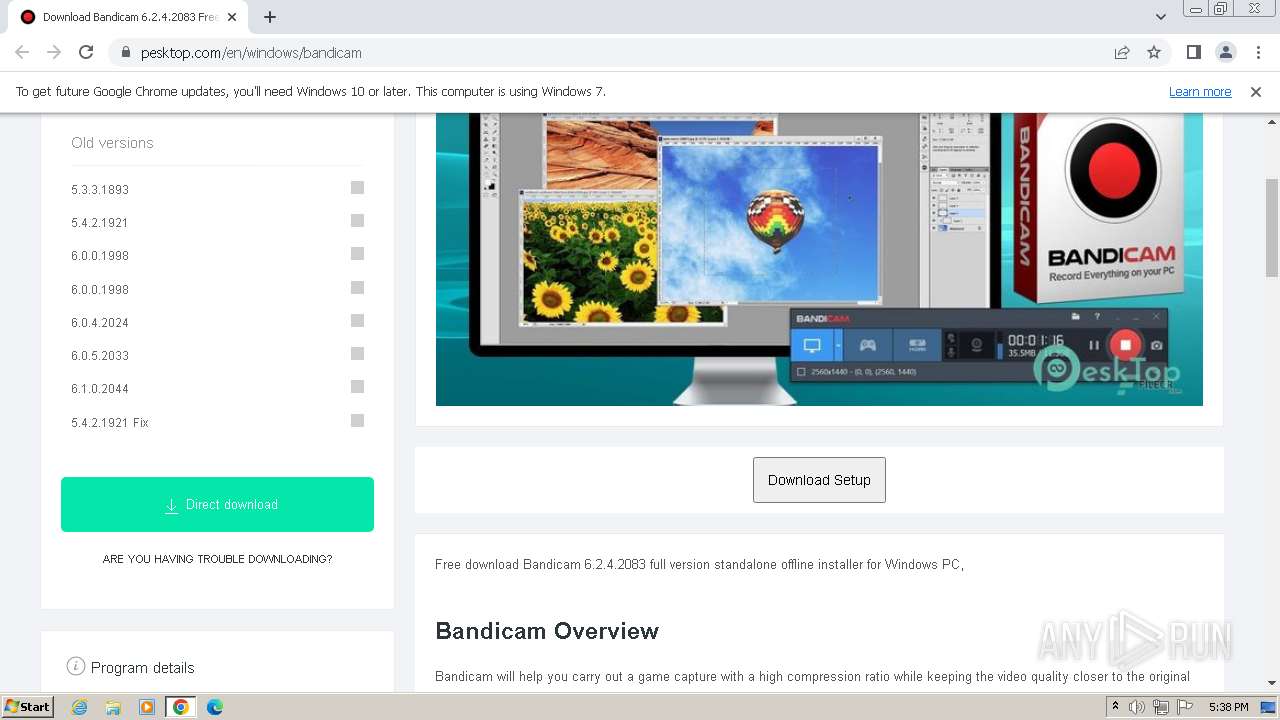Go back to the previous page
1280x720 pixels.
[x=22, y=52]
